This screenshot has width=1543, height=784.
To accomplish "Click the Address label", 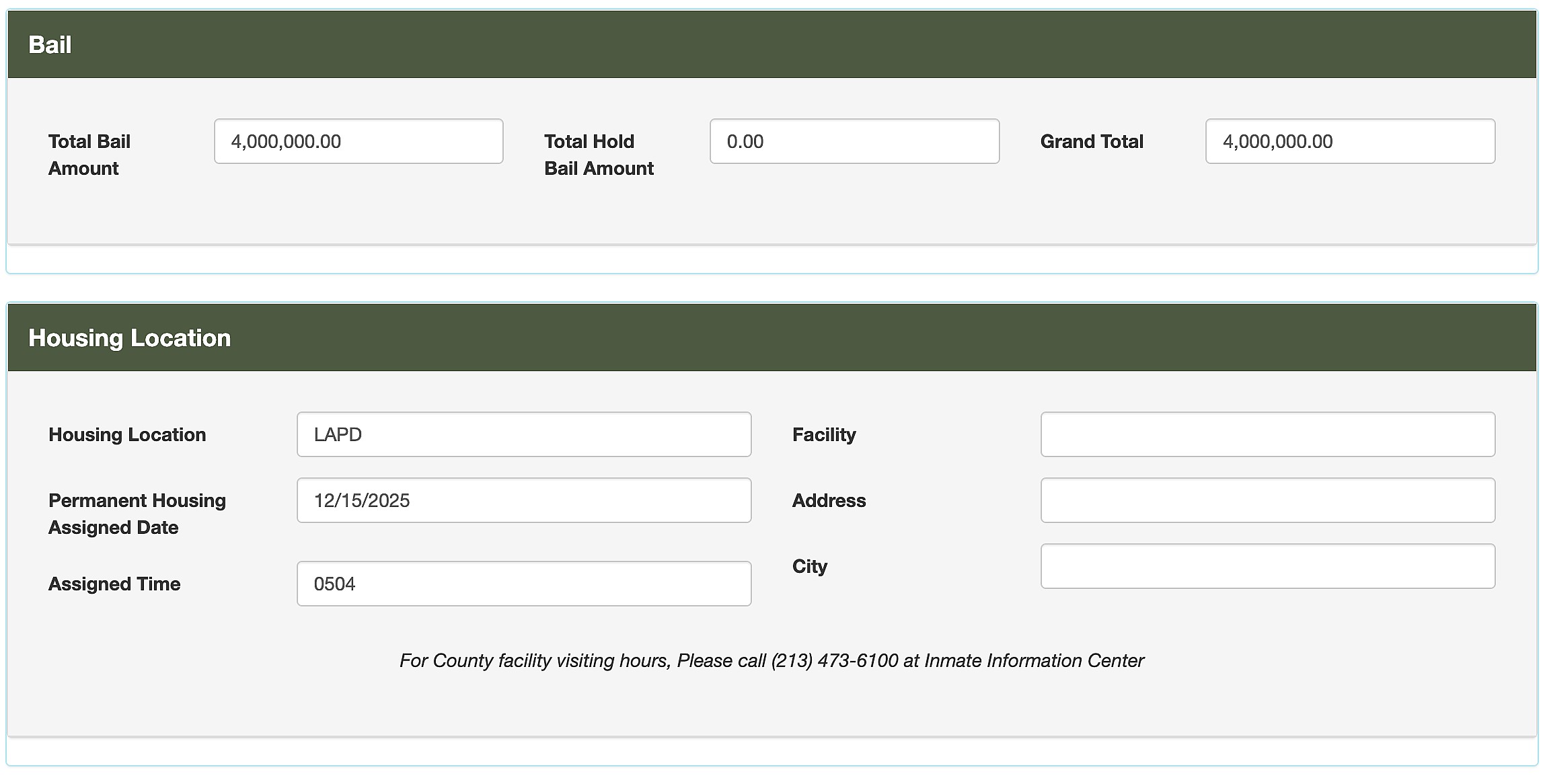I will [828, 500].
